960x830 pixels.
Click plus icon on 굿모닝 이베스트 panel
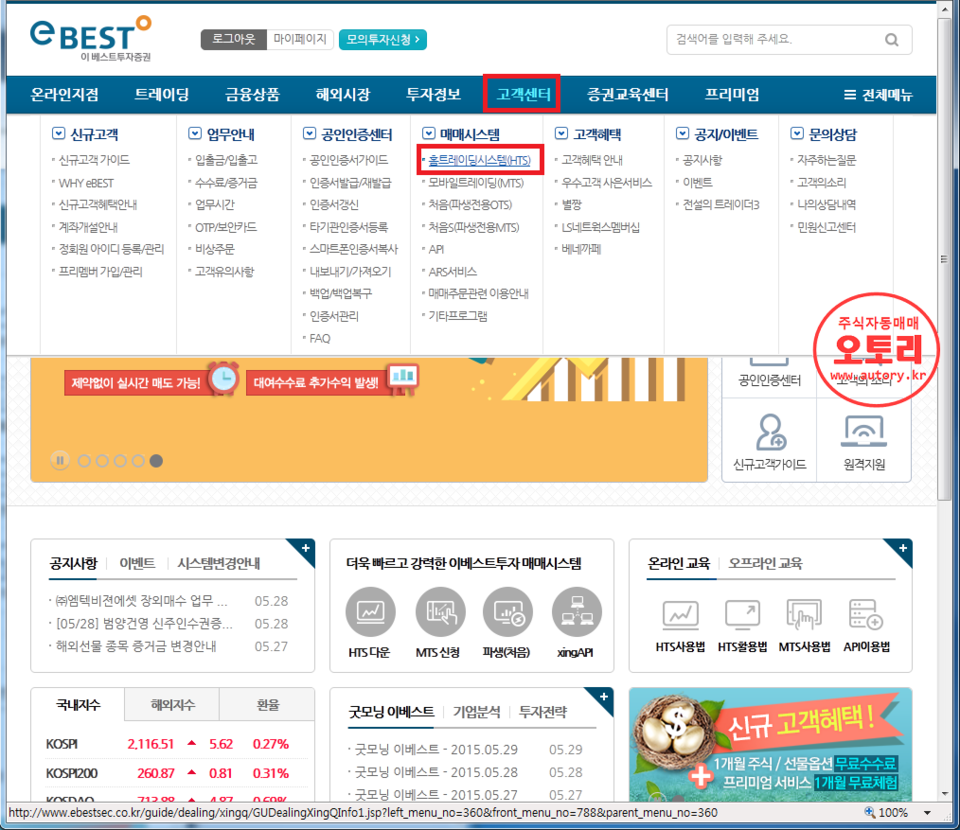(604, 696)
